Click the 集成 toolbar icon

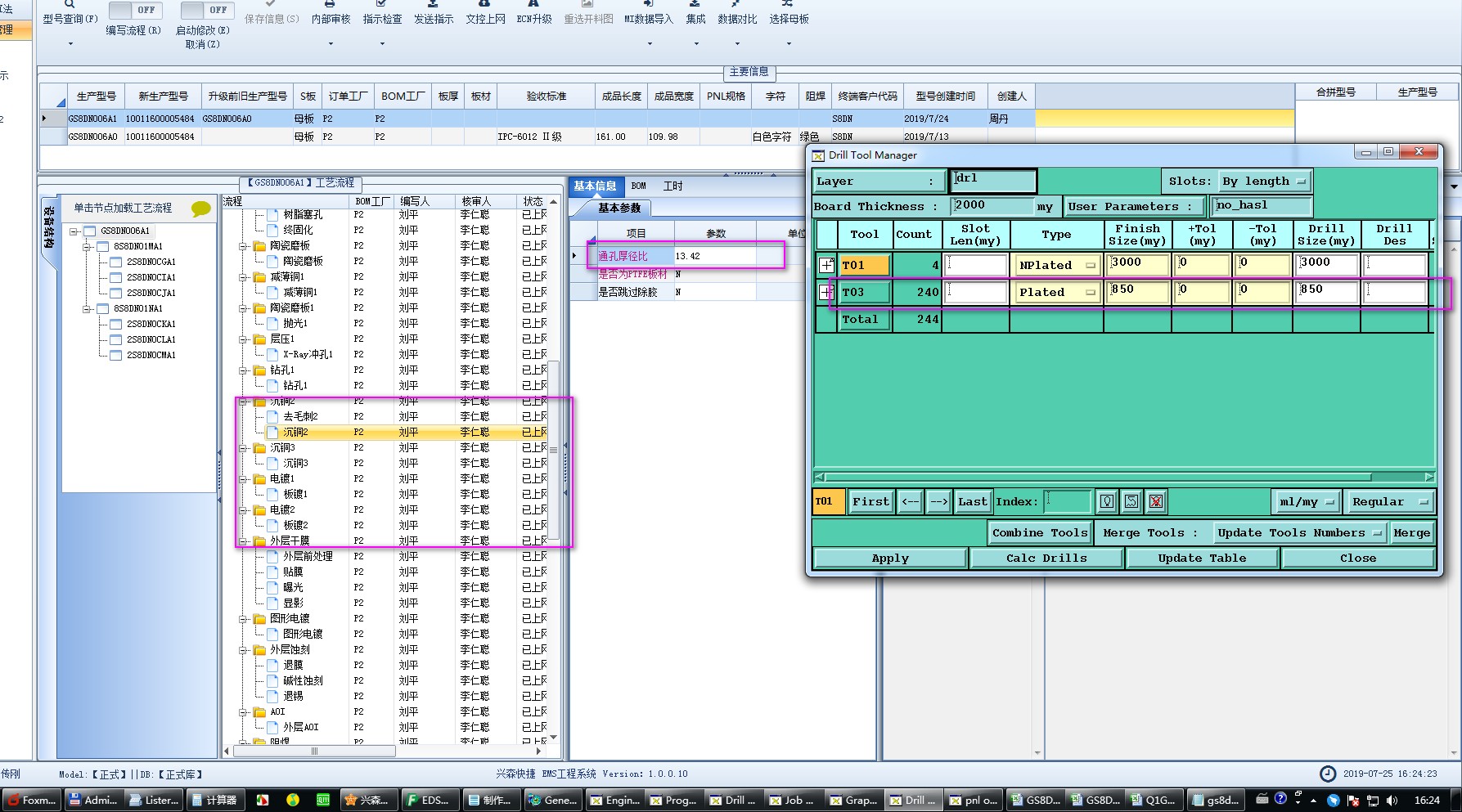click(x=695, y=4)
